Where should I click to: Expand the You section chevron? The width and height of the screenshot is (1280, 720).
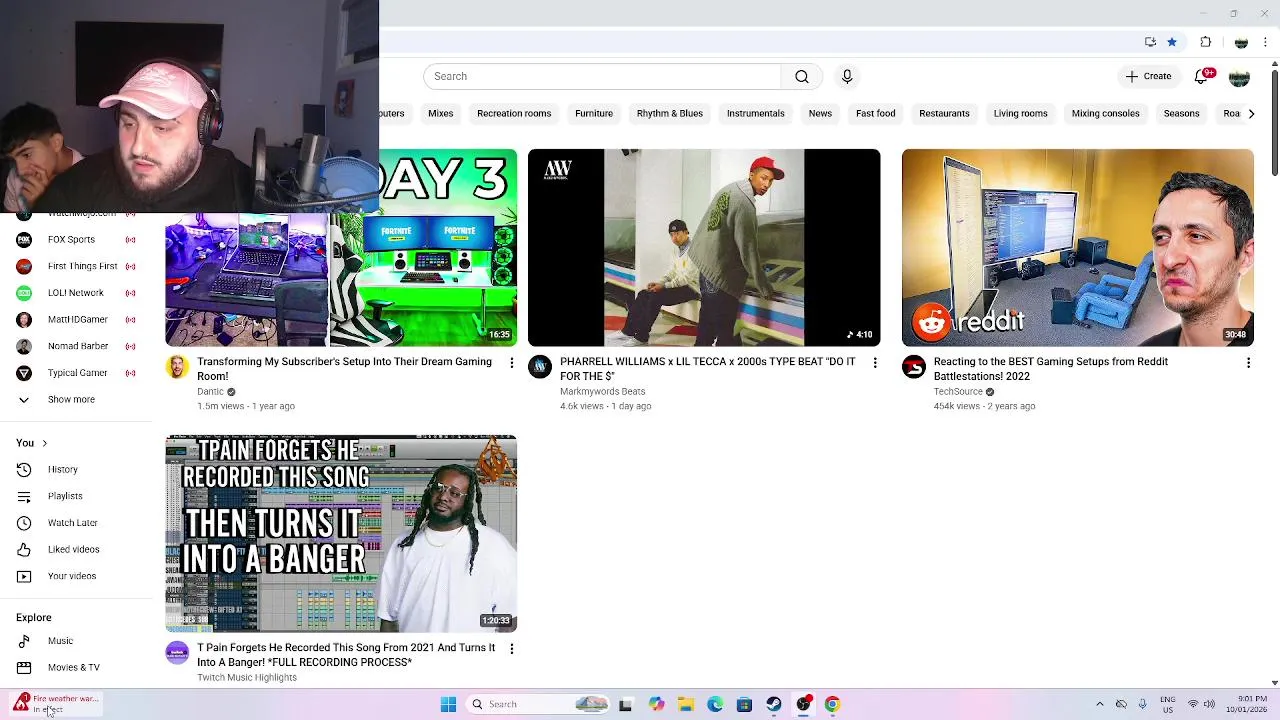(44, 443)
